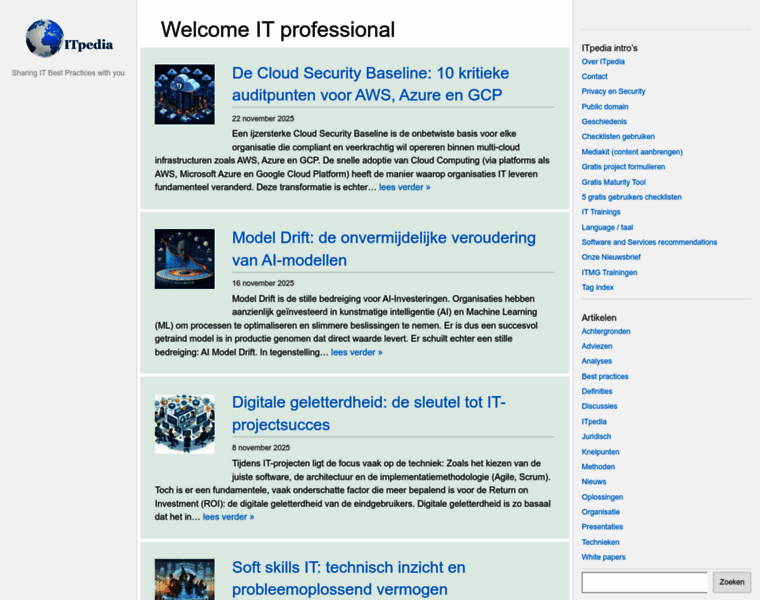Click 'Sharing IT Best Practices with you' tagline
The image size is (760, 600).
click(68, 73)
